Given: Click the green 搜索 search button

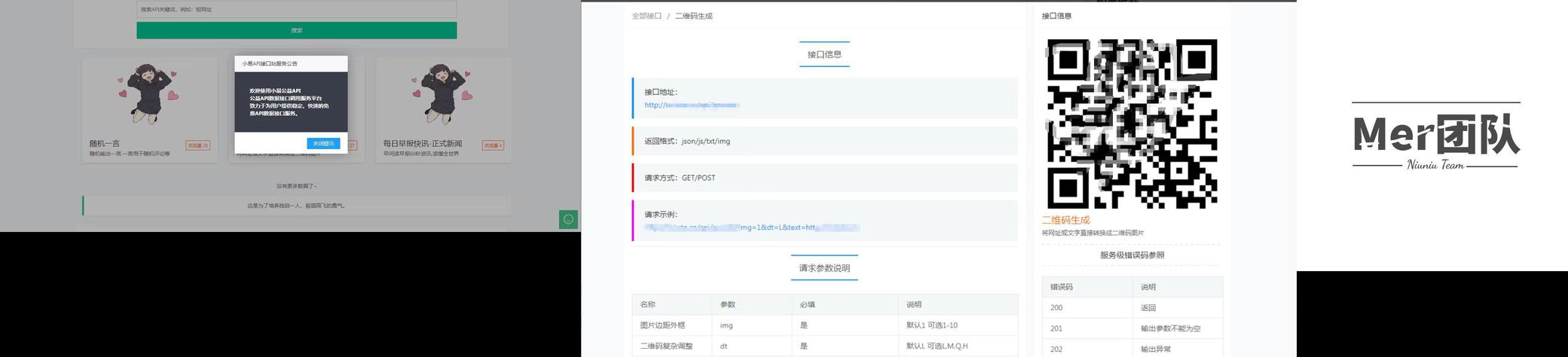Looking at the screenshot, I should (x=296, y=30).
